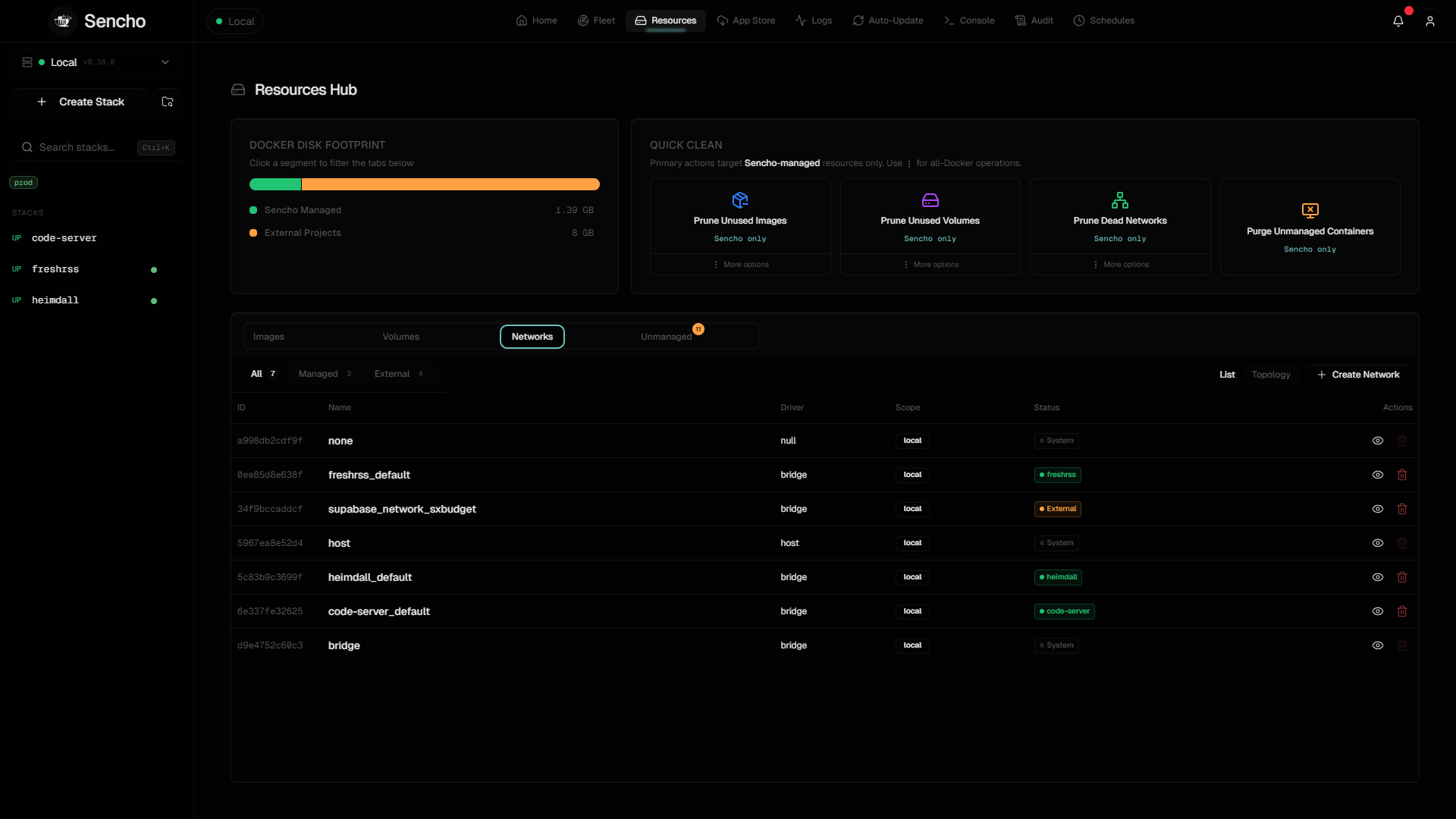The width and height of the screenshot is (1456, 819).
Task: Click the Create Stack button
Action: [x=80, y=102]
